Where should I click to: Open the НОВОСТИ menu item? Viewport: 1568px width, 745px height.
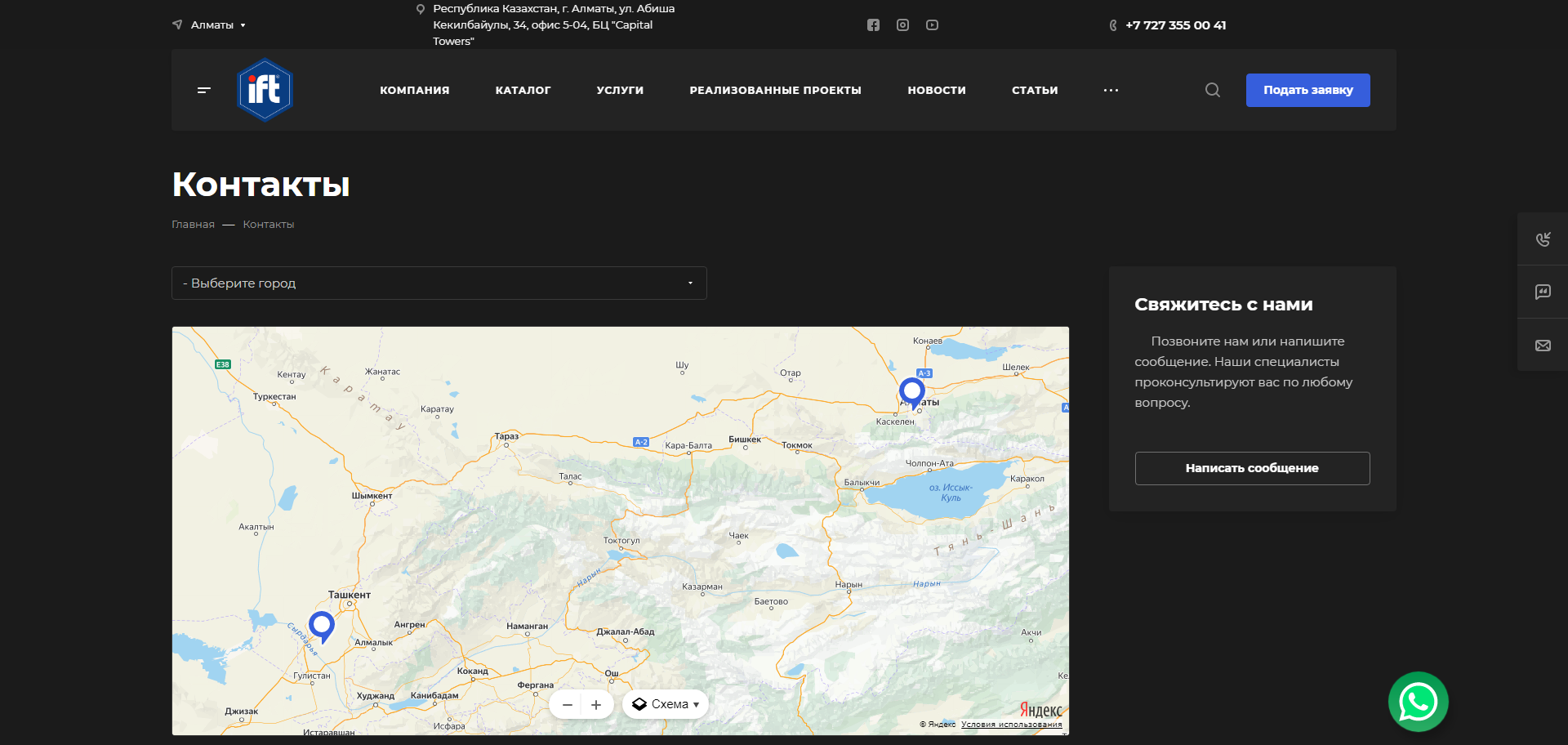(937, 90)
